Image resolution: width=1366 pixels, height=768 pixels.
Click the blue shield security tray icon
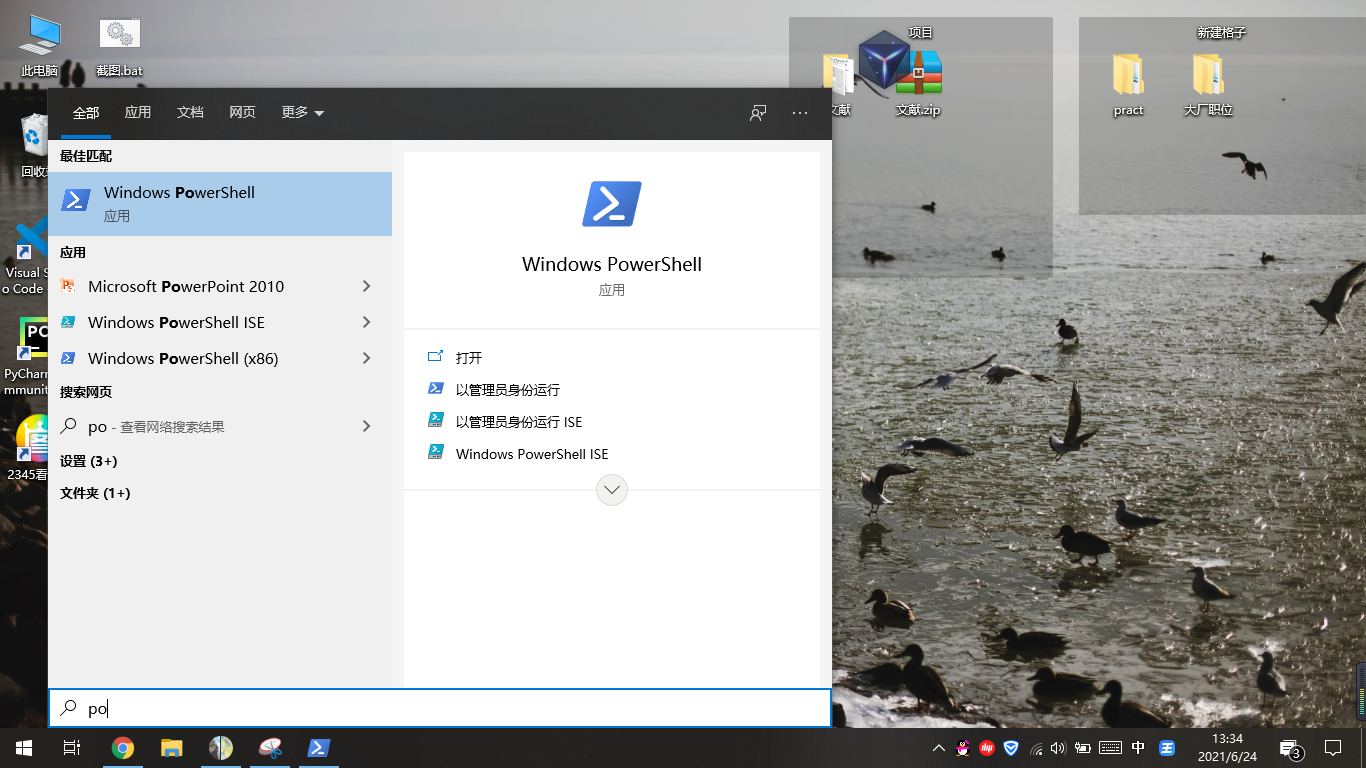[1011, 748]
